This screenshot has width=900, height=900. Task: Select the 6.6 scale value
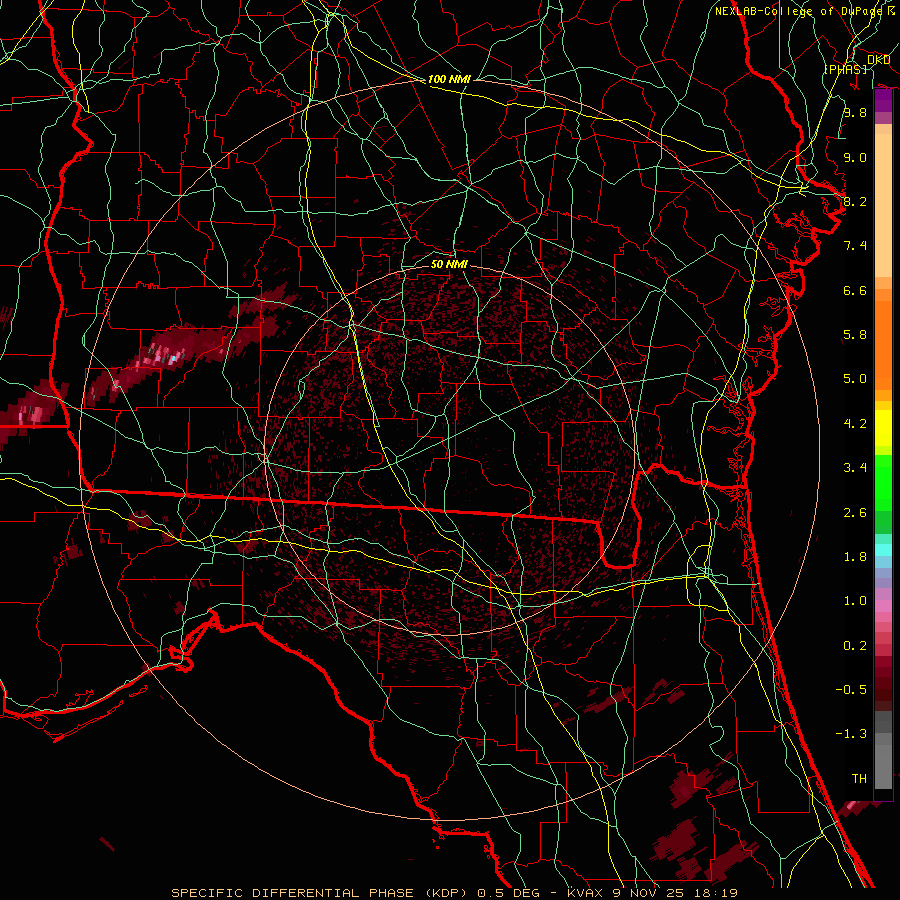click(x=855, y=290)
